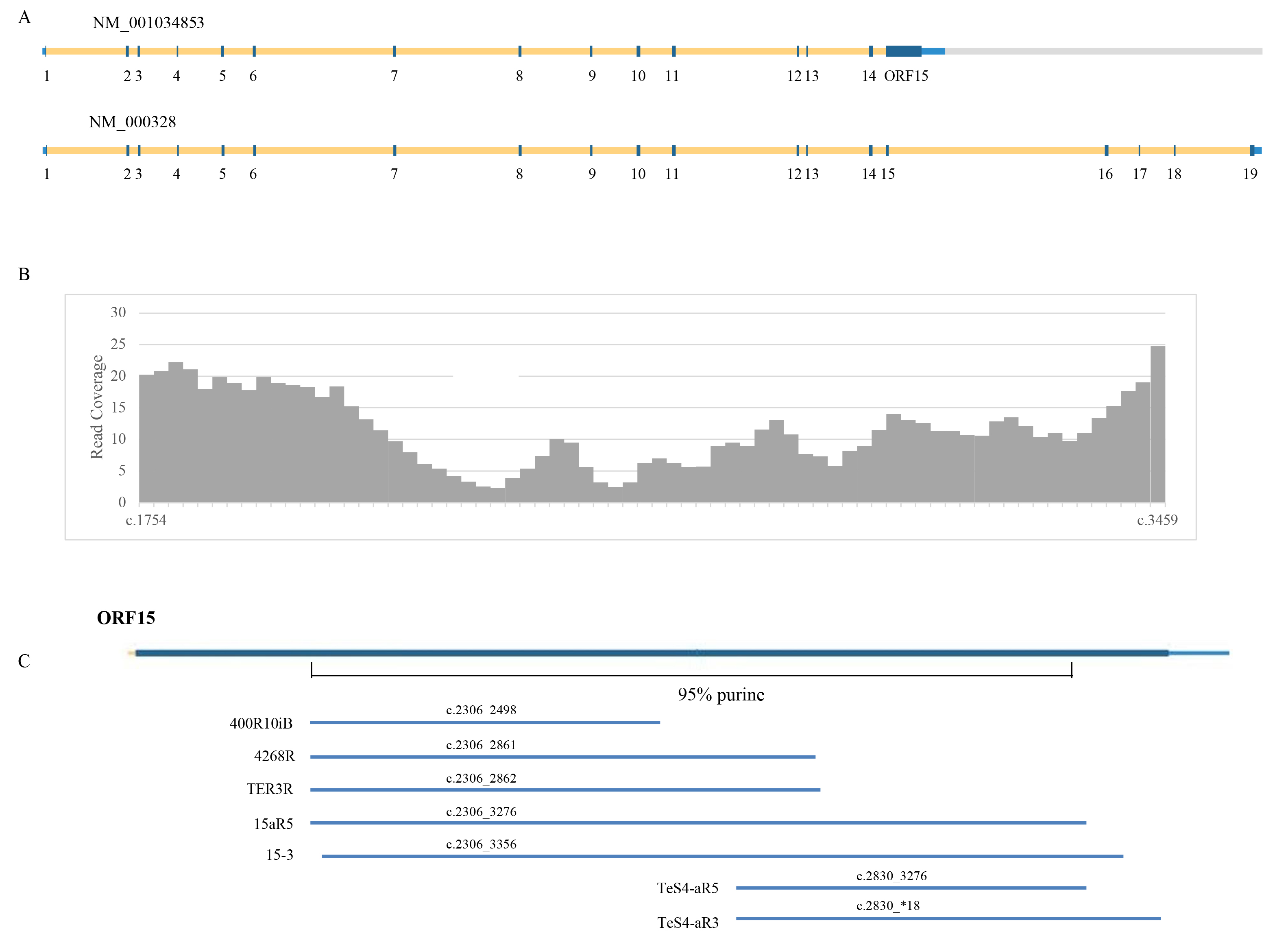Click the c.2306_2861 label above the 4268R line
This screenshot has height=938, width=1288.
coord(481,746)
